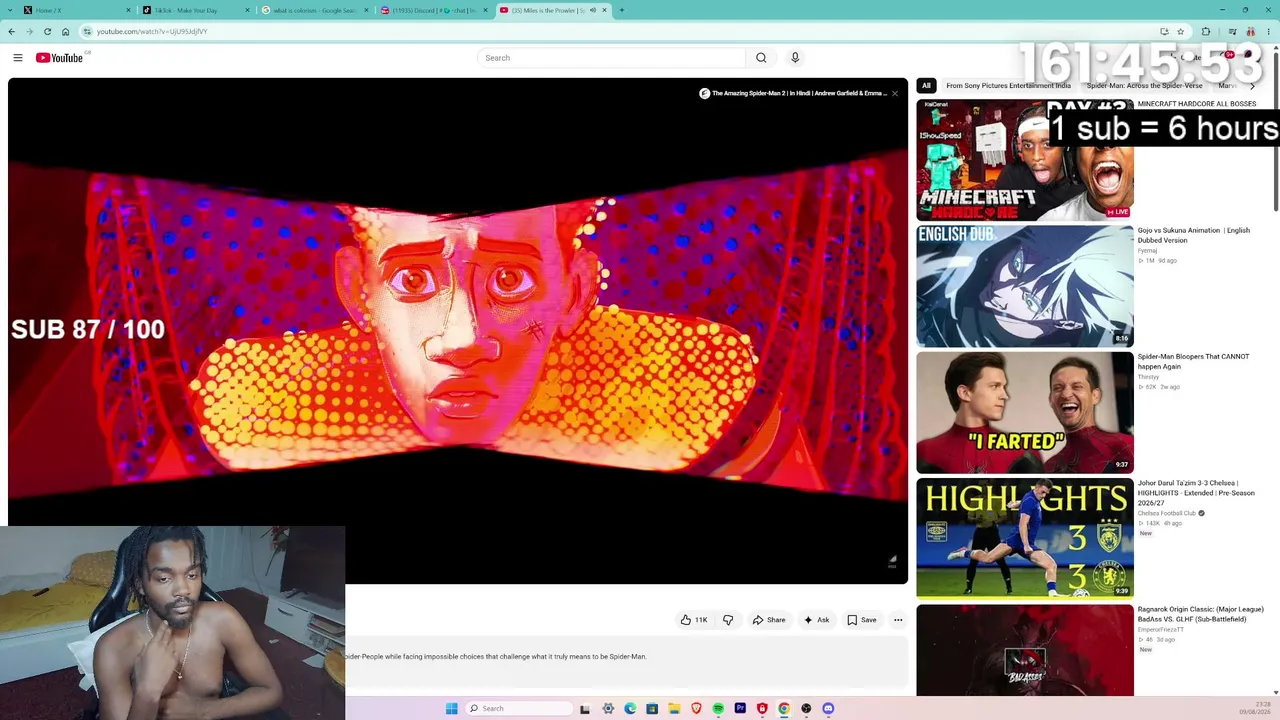Open File Explorer from the taskbar
Image resolution: width=1280 pixels, height=720 pixels.
pos(674,708)
